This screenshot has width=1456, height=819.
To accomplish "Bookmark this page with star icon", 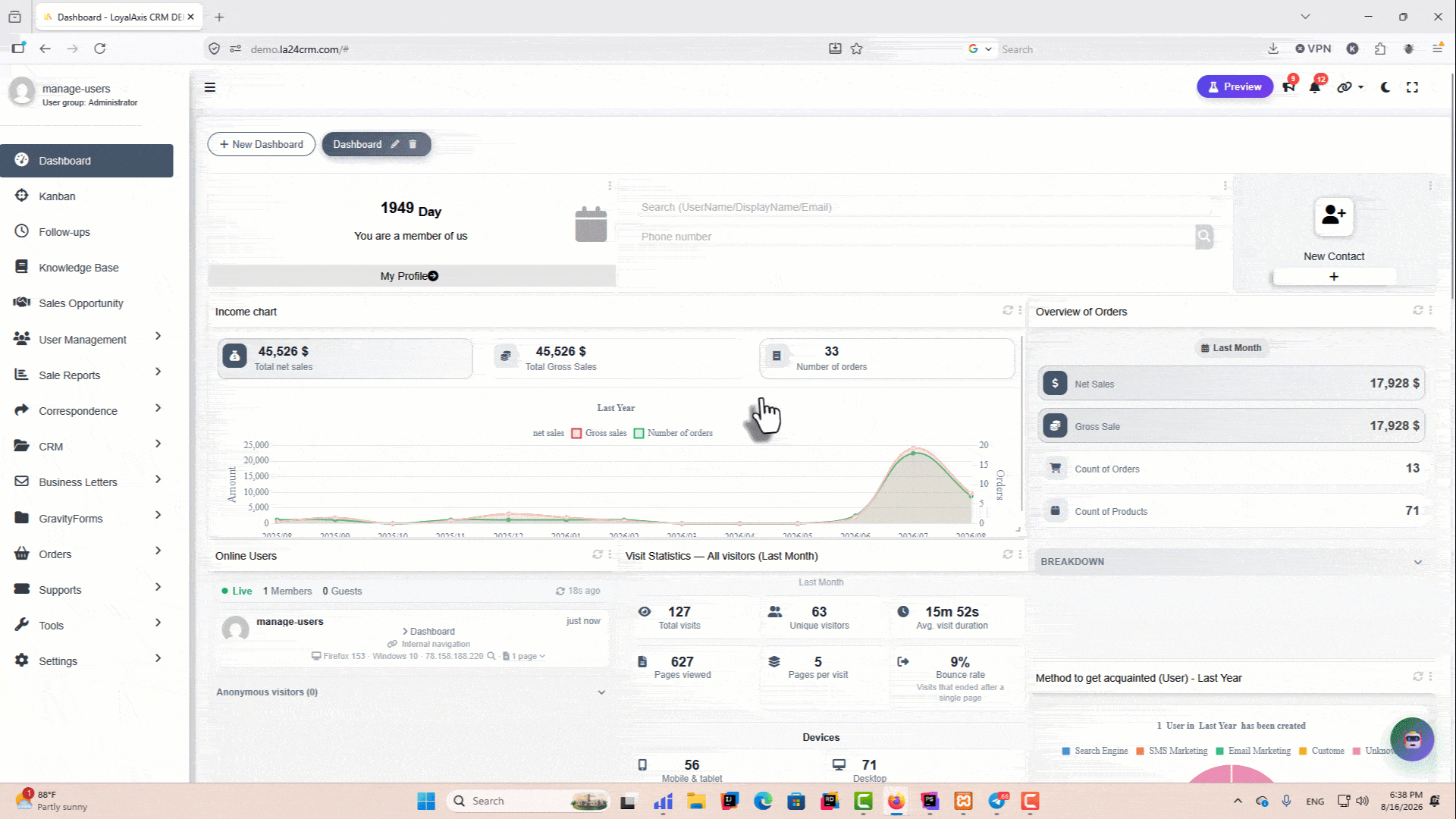I will click(x=856, y=49).
